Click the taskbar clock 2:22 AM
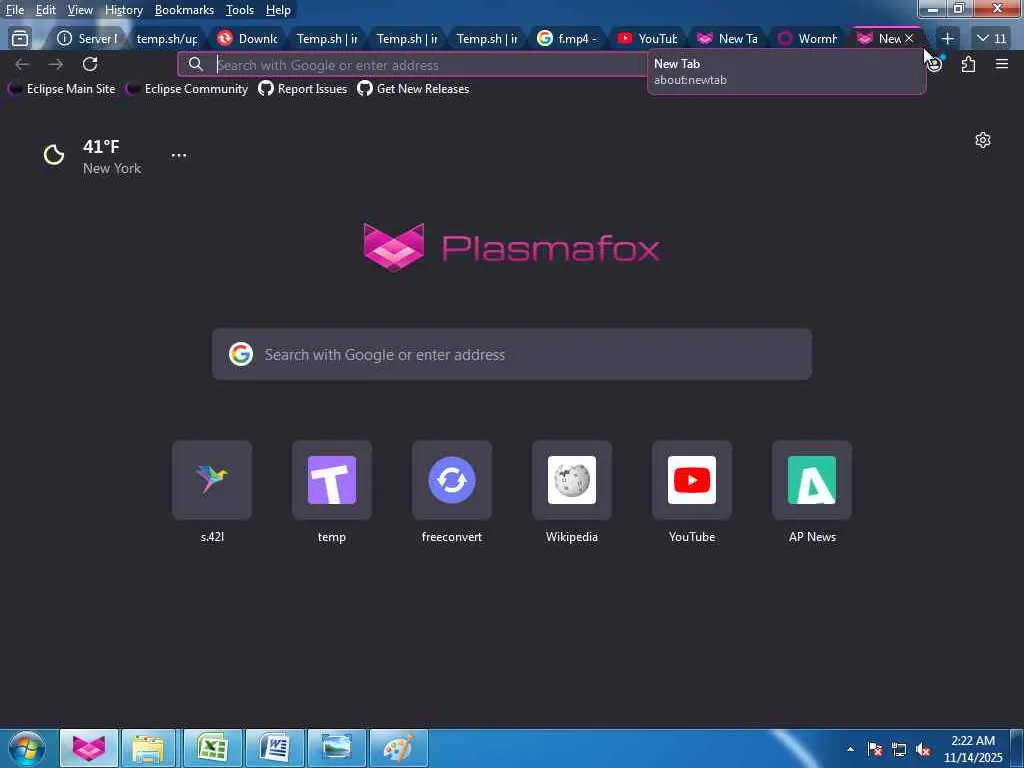1024x768 pixels. click(973, 749)
